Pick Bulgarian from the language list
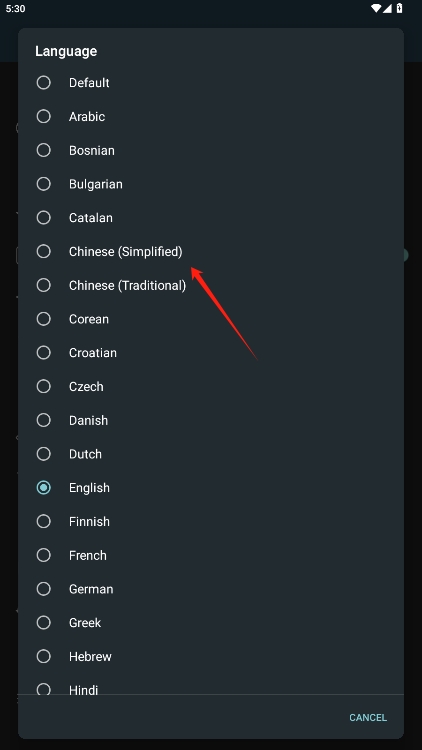Screen dimensions: 422x750 click(211, 184)
